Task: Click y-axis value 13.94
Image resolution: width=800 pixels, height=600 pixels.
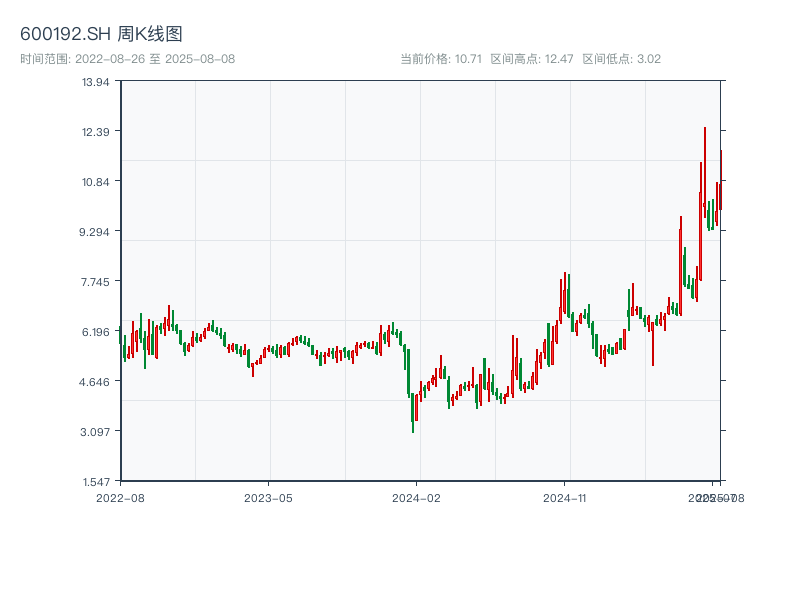Action: [95, 82]
